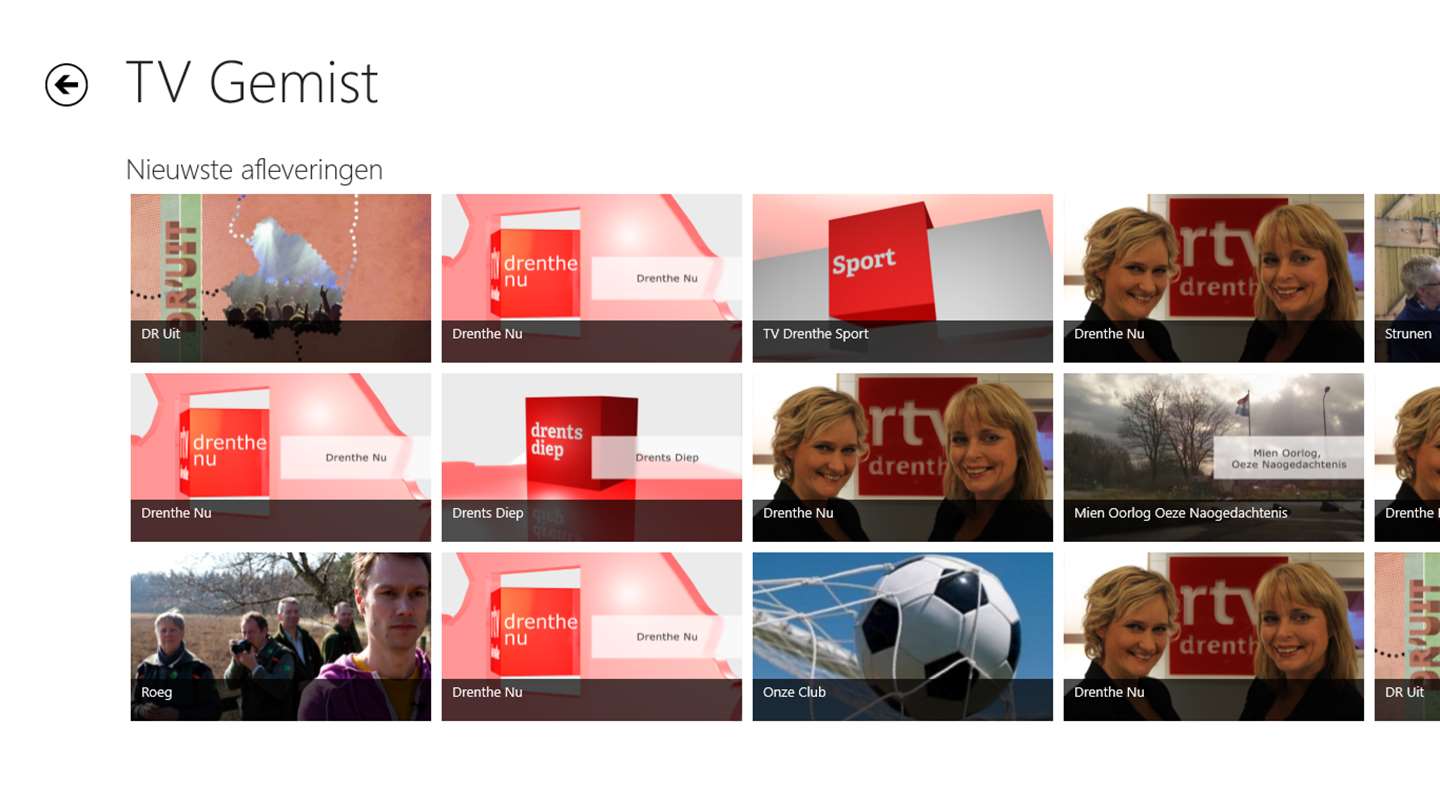Go back with the circled arrow button

[66, 85]
